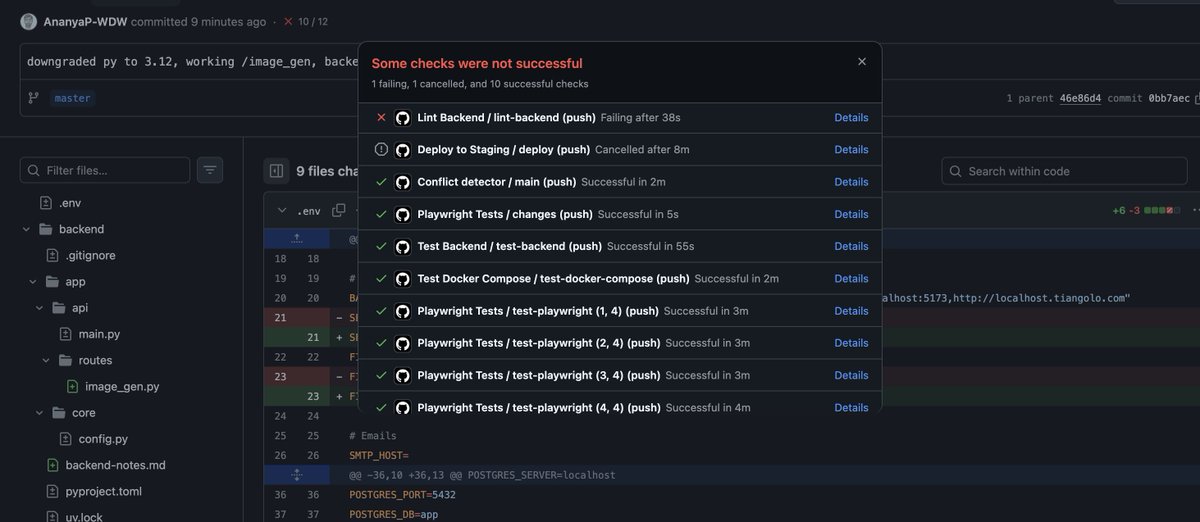
Task: Click the expand hunk icon below SMTP_HOST
Action: [x=296, y=475]
